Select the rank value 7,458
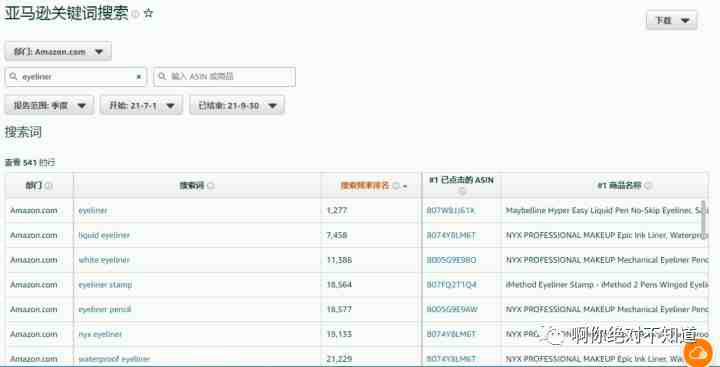 337,235
